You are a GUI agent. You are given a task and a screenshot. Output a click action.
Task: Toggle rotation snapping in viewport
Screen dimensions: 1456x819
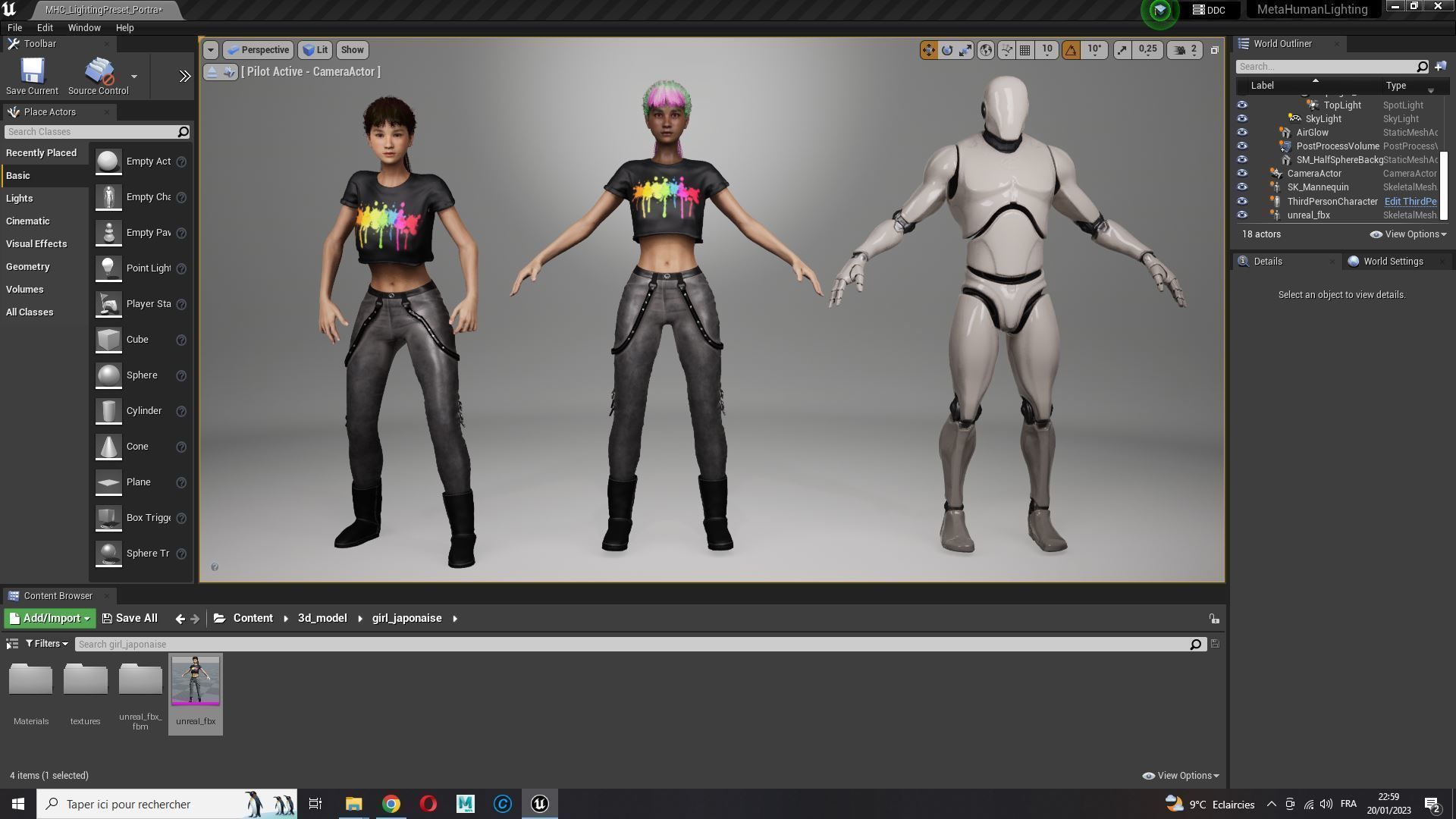point(1071,50)
